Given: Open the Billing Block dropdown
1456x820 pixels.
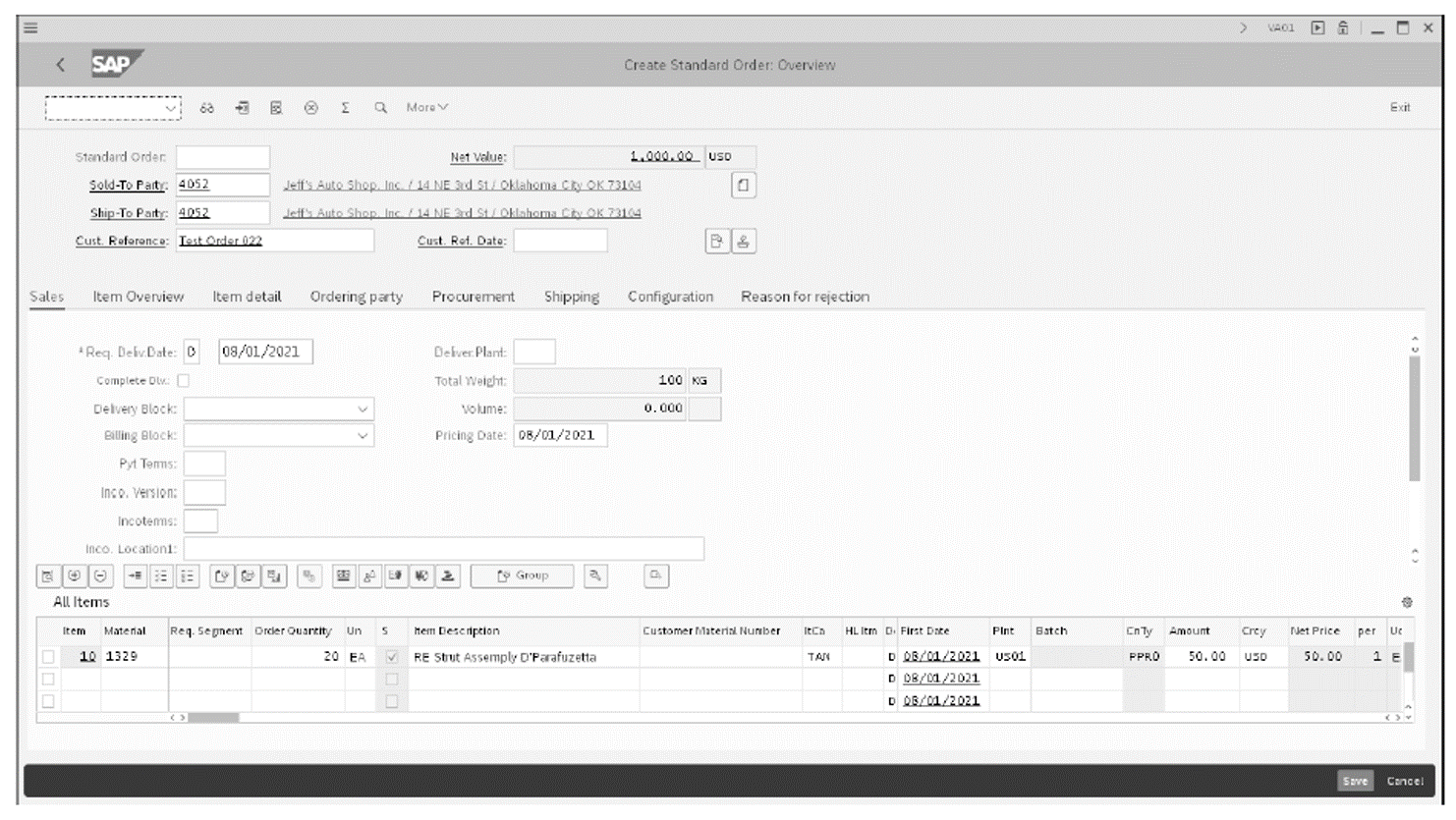Looking at the screenshot, I should click(x=362, y=434).
